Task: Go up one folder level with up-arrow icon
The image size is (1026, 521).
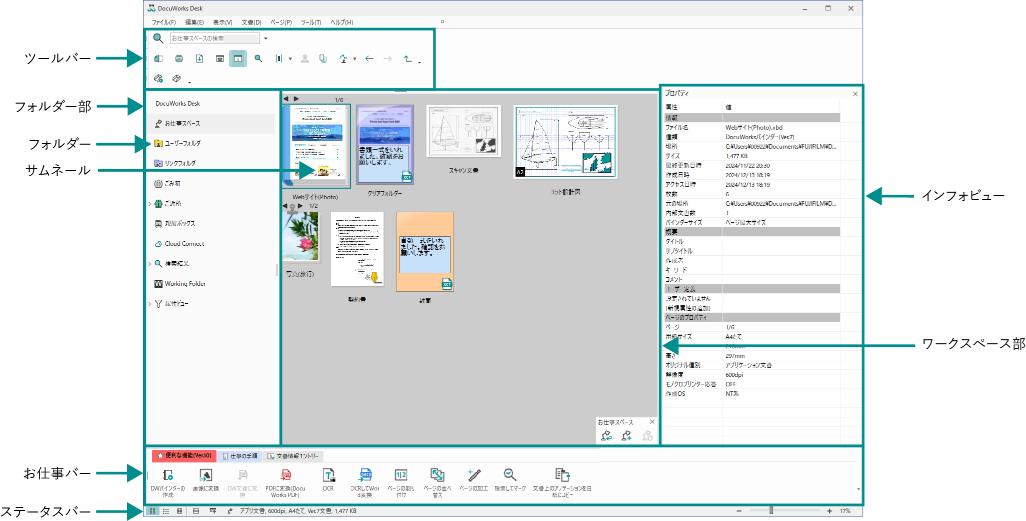Action: (408, 59)
